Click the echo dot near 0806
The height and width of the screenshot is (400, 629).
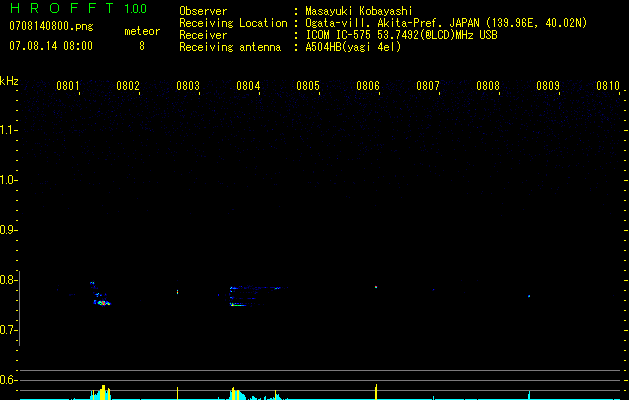[x=376, y=287]
